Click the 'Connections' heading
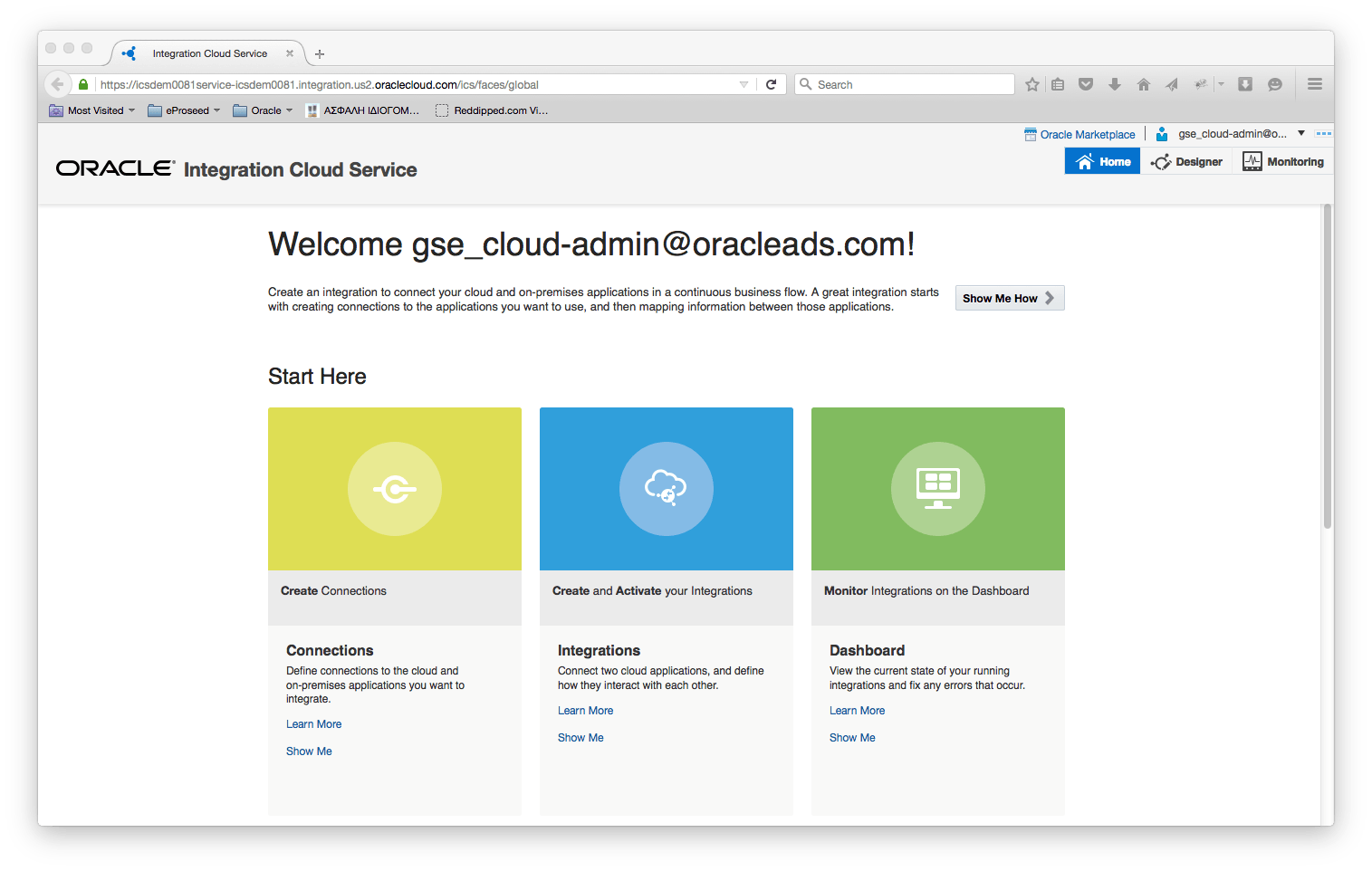Image resolution: width=1372 pixels, height=871 pixels. click(330, 650)
